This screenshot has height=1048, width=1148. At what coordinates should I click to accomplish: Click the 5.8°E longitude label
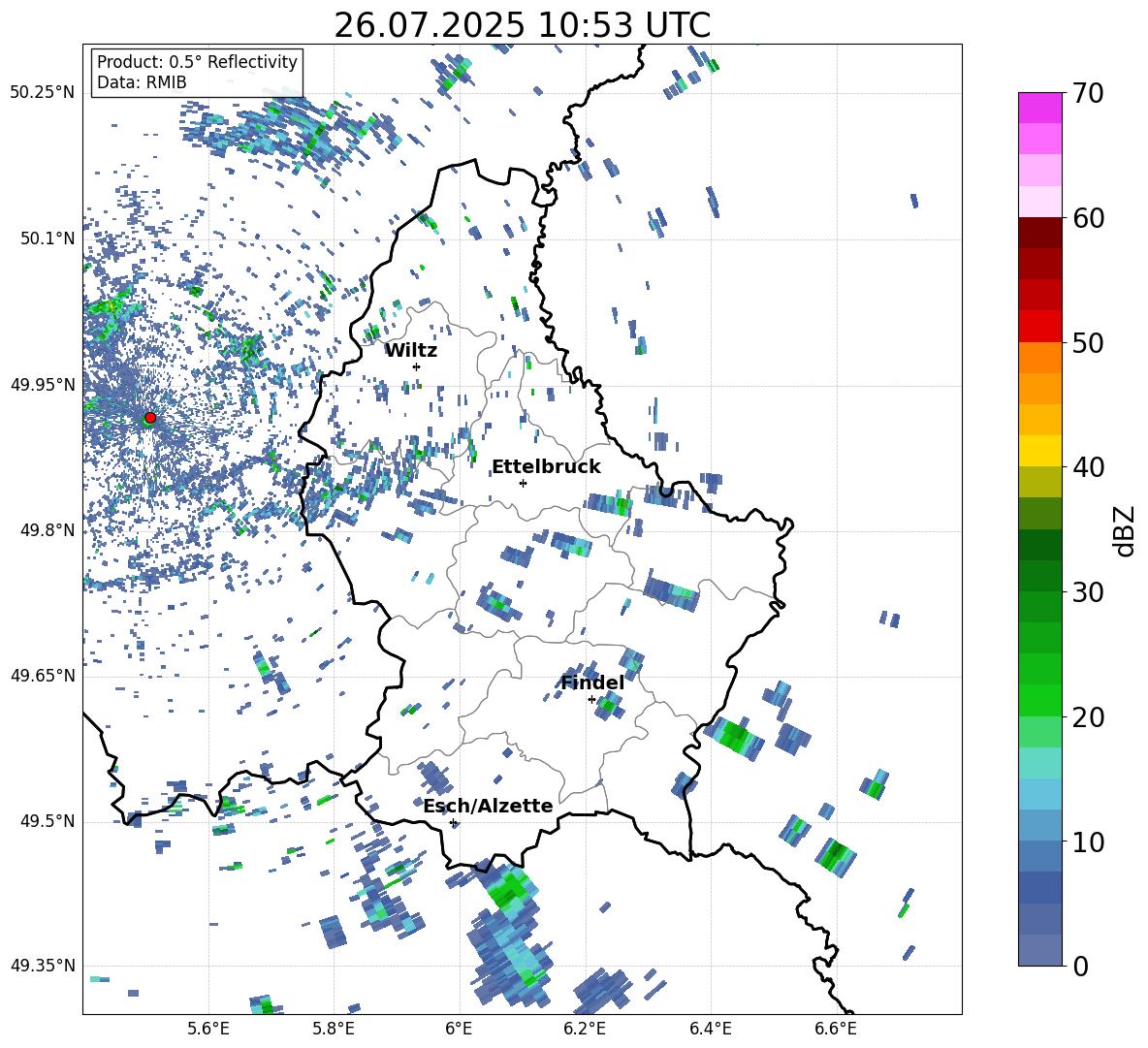[334, 1029]
